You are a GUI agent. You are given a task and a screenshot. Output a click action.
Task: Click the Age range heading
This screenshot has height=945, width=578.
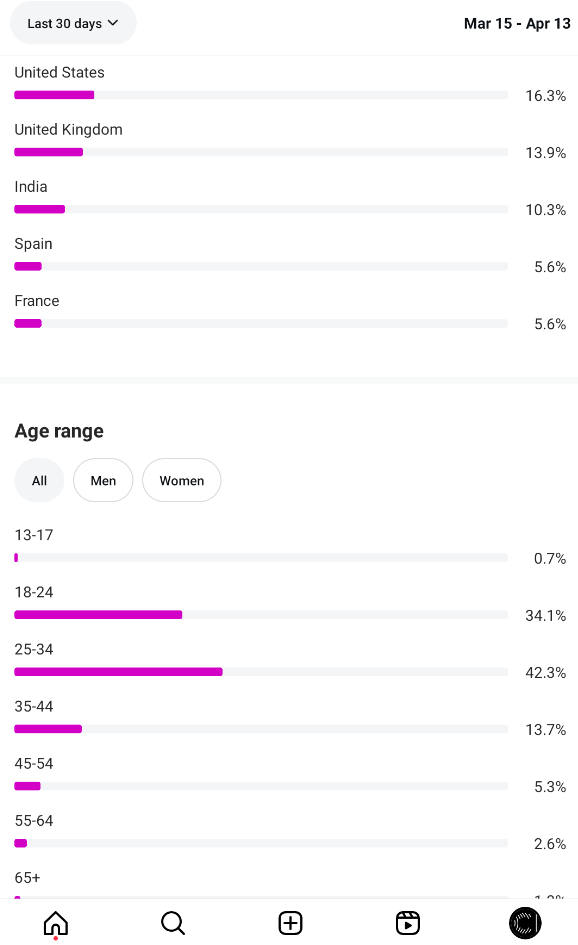59,431
